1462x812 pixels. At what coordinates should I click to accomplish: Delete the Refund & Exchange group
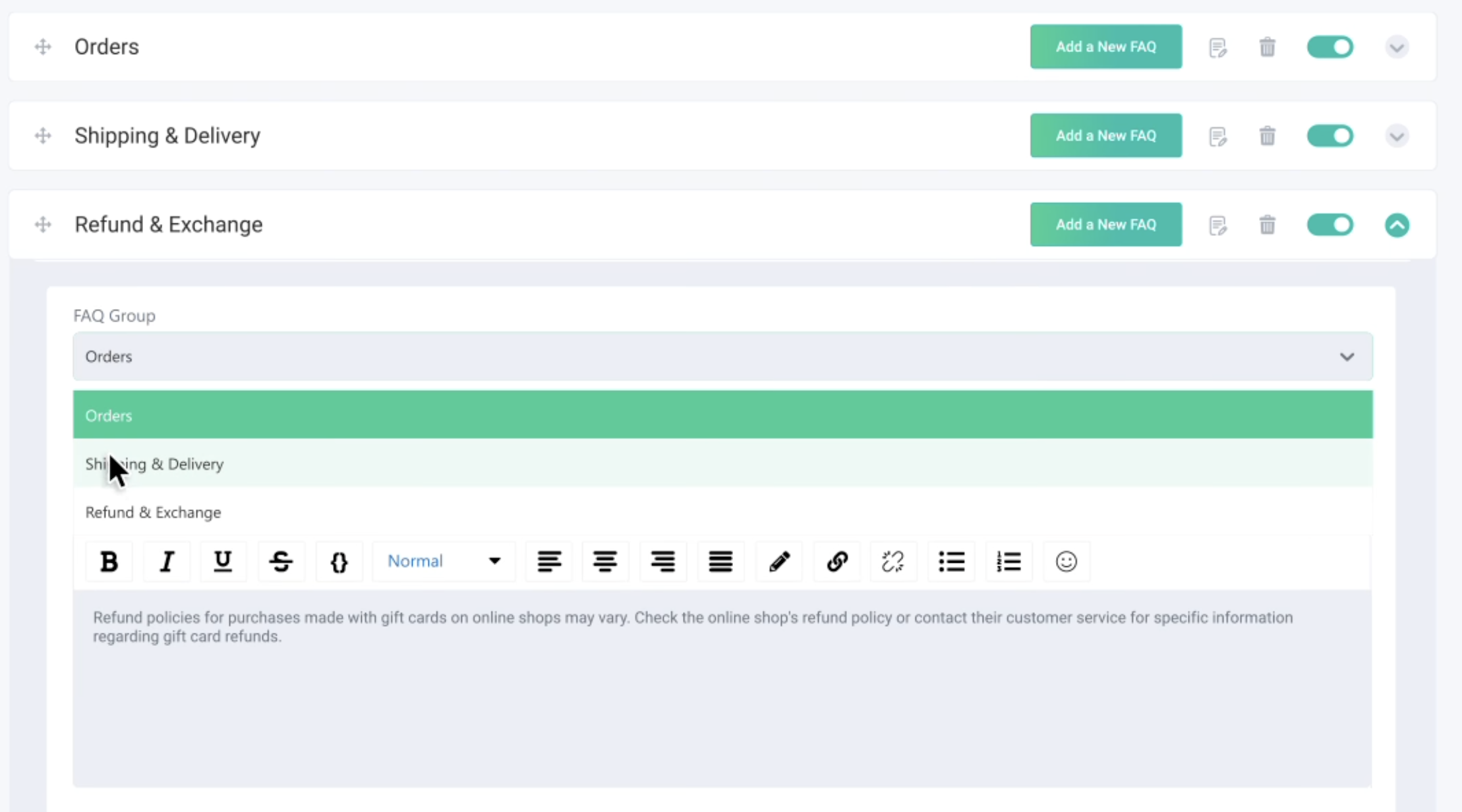click(x=1267, y=225)
